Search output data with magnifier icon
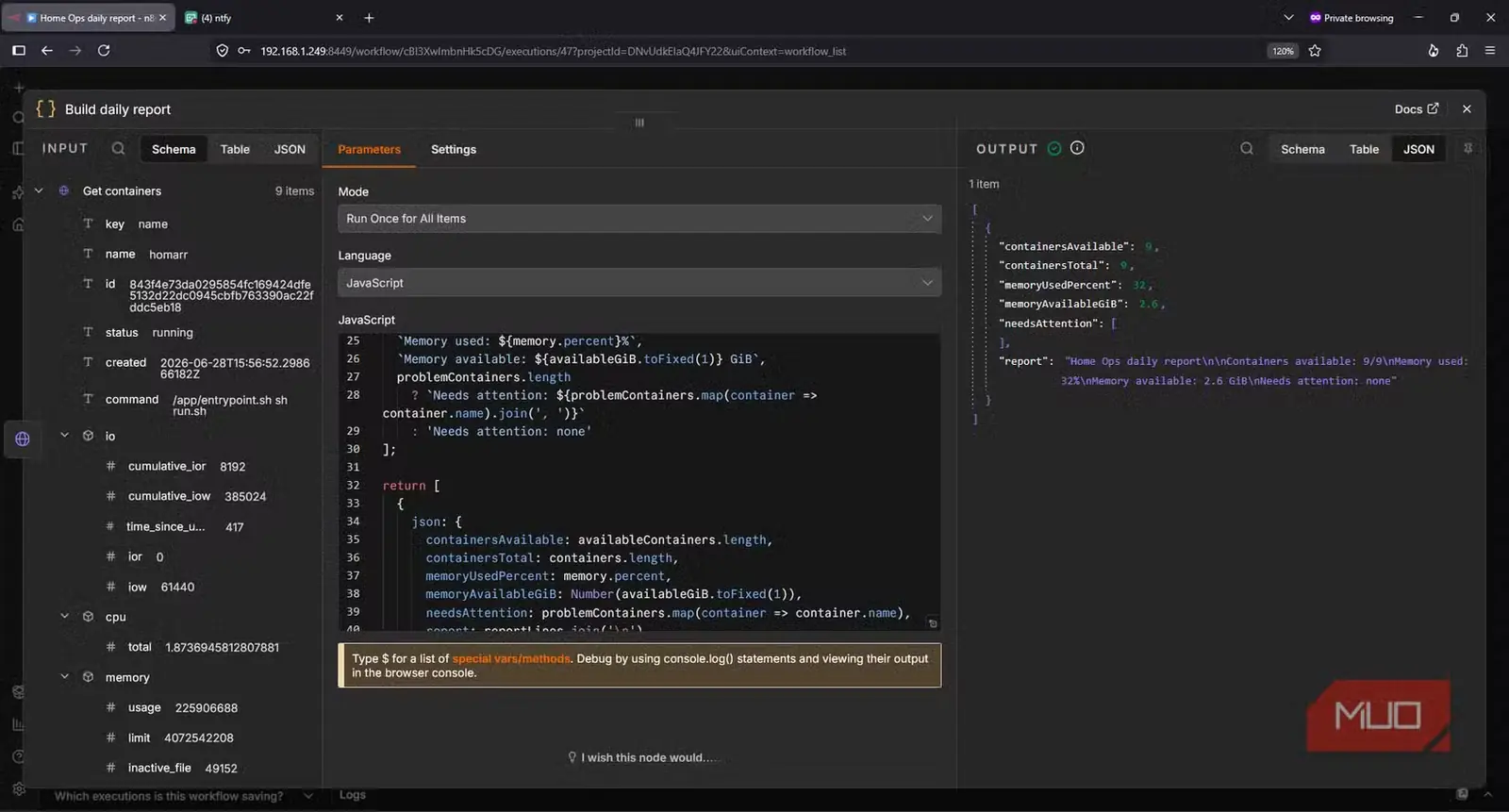This screenshot has height=812, width=1509. point(1247,149)
